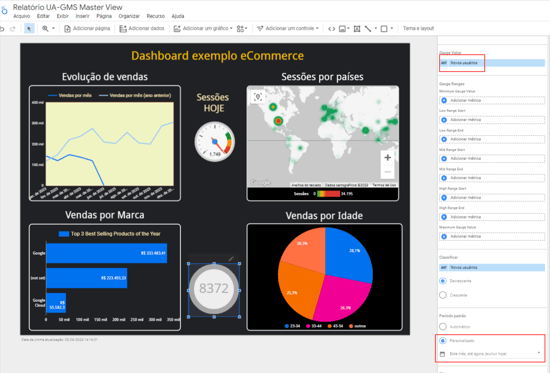550x373 pixels.
Task: Select the arrow selection mode tool
Action: coord(29,28)
